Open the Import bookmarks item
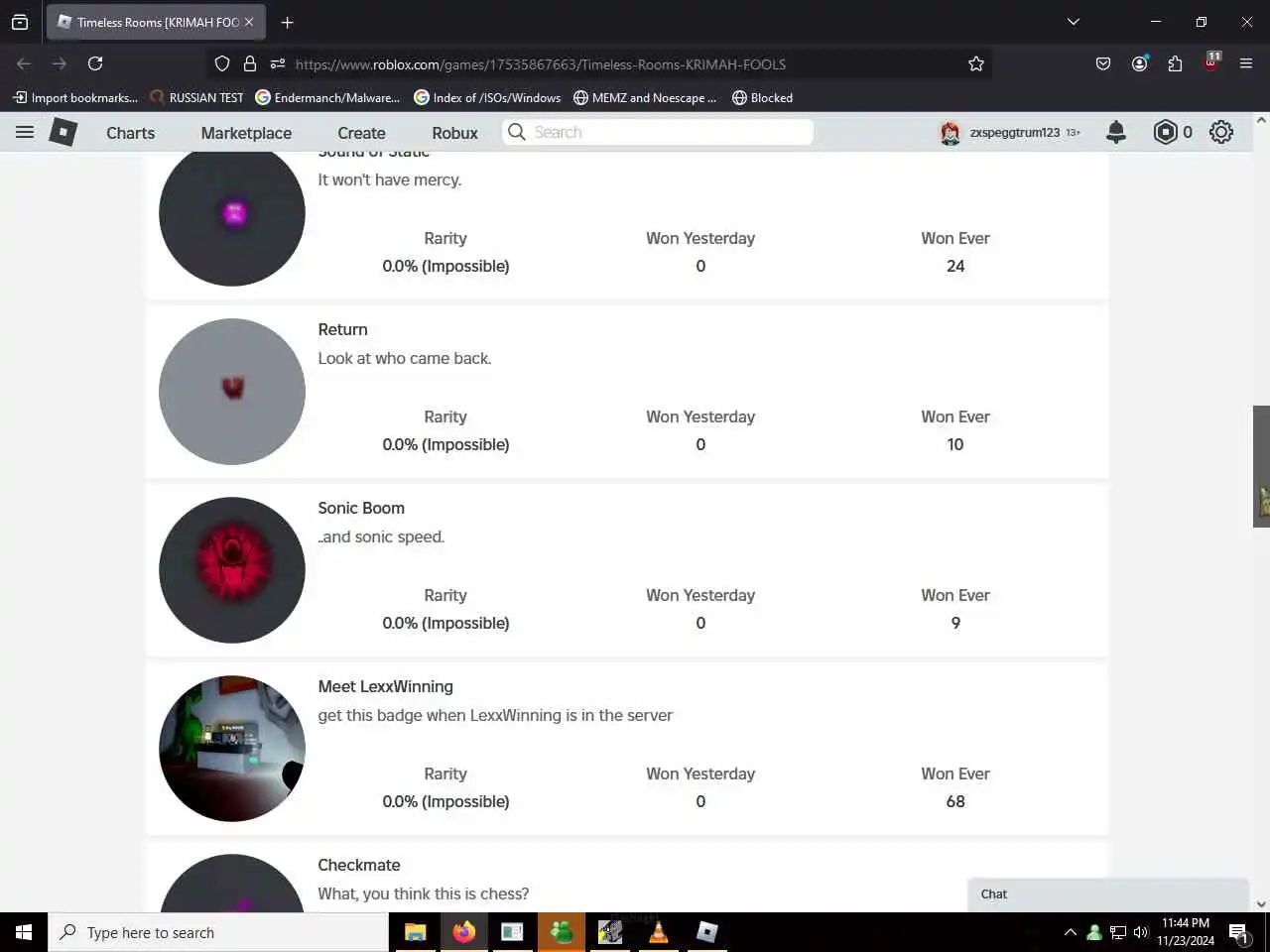This screenshot has height=952, width=1270. tap(75, 97)
